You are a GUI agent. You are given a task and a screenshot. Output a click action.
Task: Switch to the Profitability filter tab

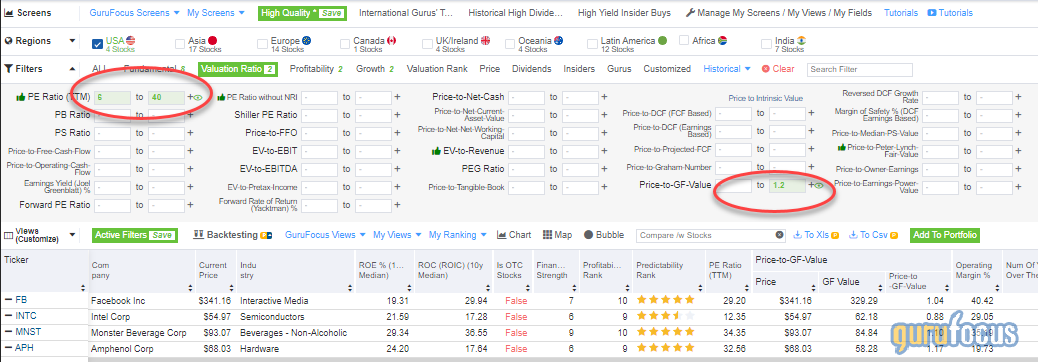click(x=316, y=69)
